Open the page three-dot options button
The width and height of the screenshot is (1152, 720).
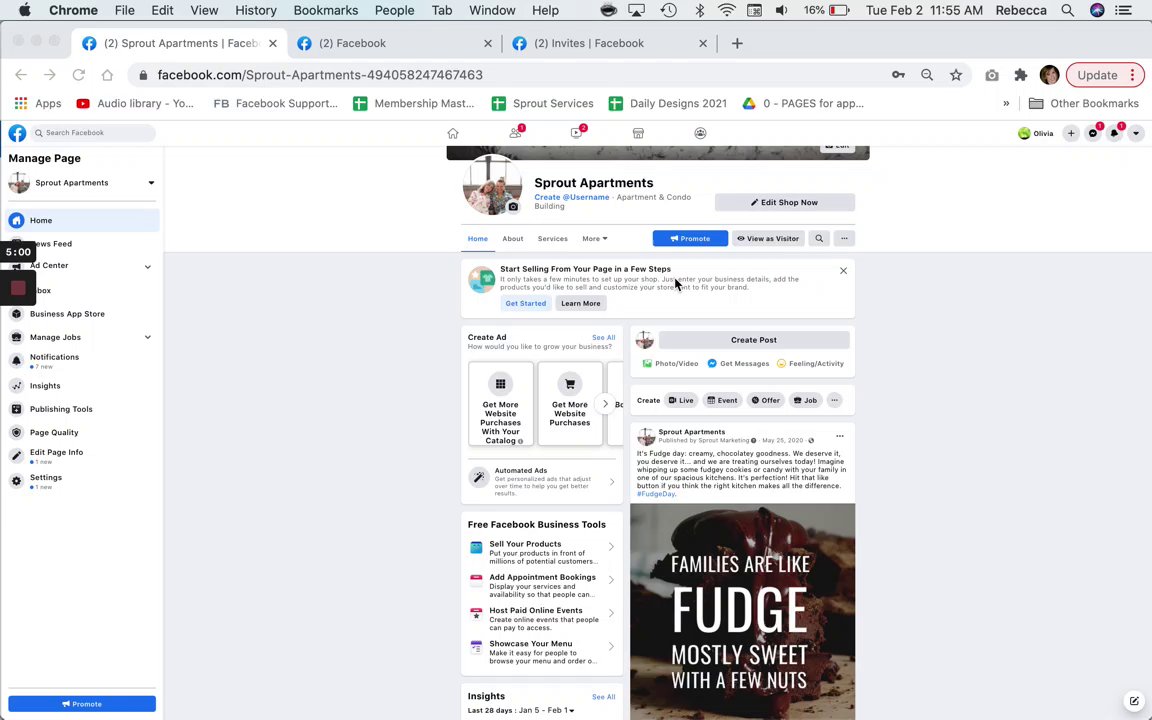click(x=844, y=239)
